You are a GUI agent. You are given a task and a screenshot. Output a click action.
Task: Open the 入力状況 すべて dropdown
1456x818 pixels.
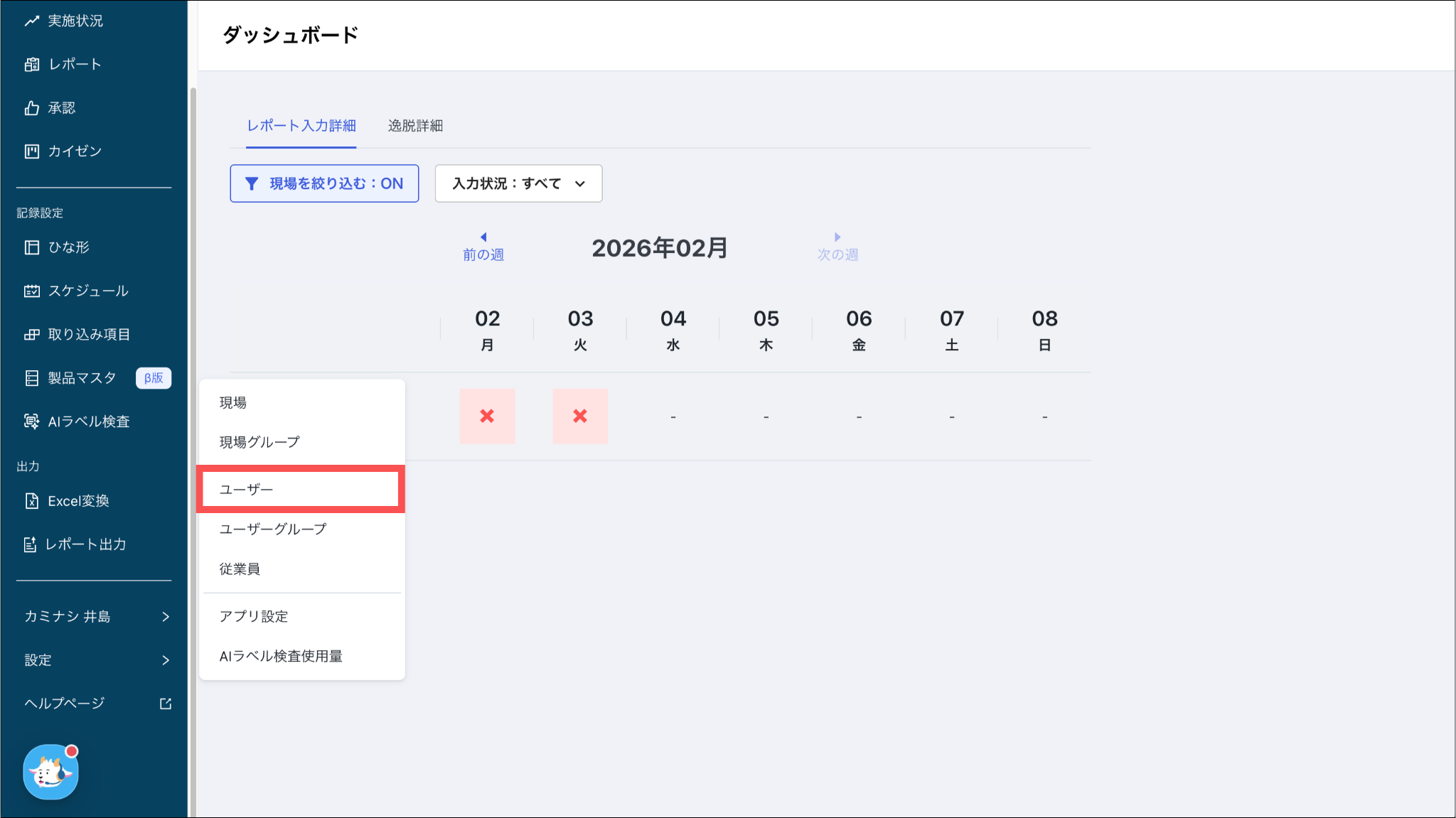518,183
